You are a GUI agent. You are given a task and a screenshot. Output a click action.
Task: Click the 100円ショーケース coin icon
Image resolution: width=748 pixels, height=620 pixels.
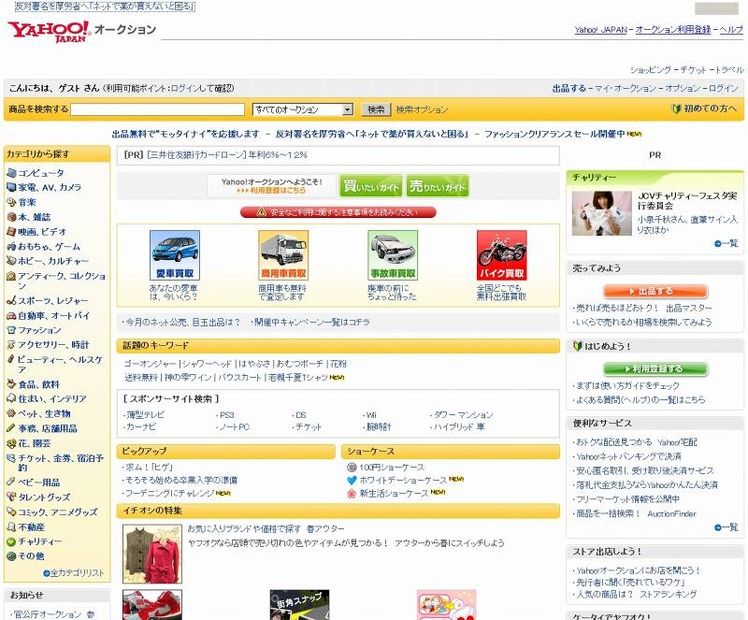[x=352, y=467]
